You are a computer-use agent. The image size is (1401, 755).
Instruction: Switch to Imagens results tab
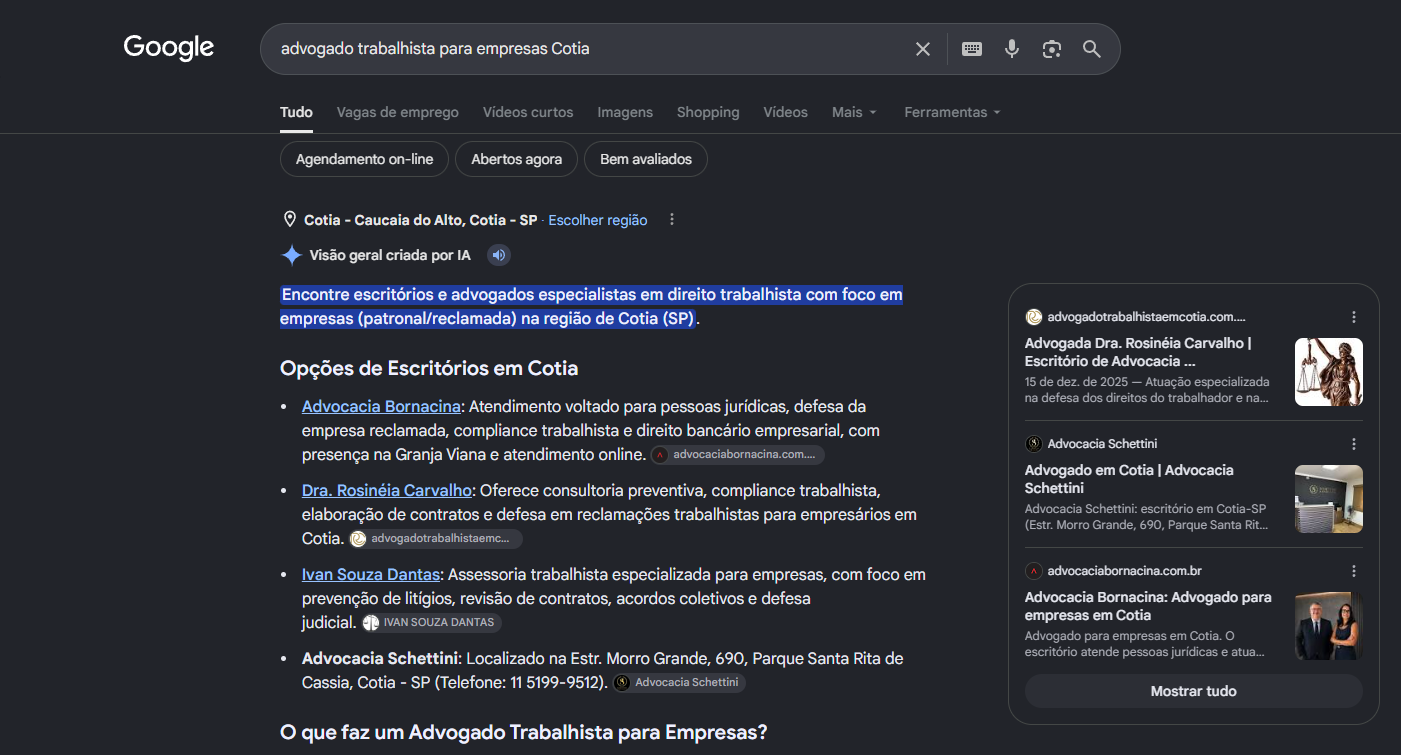click(x=625, y=112)
